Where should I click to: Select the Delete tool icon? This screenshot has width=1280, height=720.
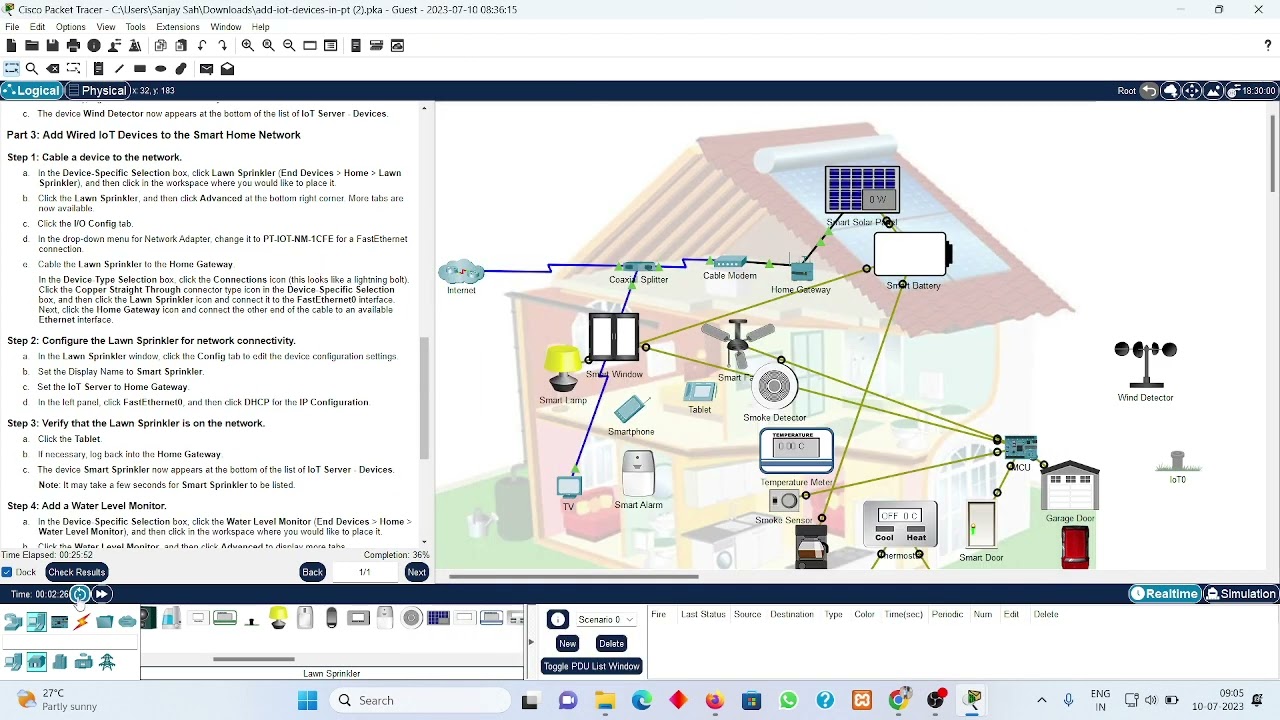click(x=52, y=69)
